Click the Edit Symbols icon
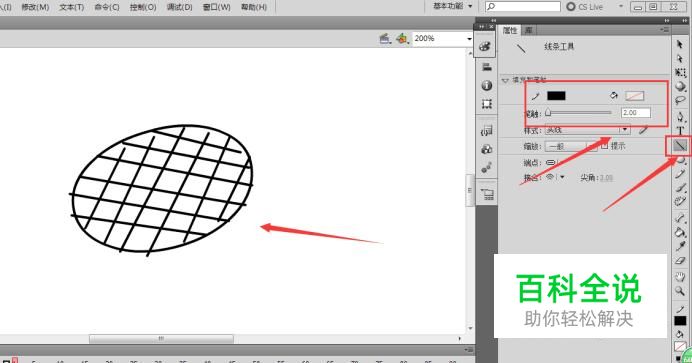 402,39
